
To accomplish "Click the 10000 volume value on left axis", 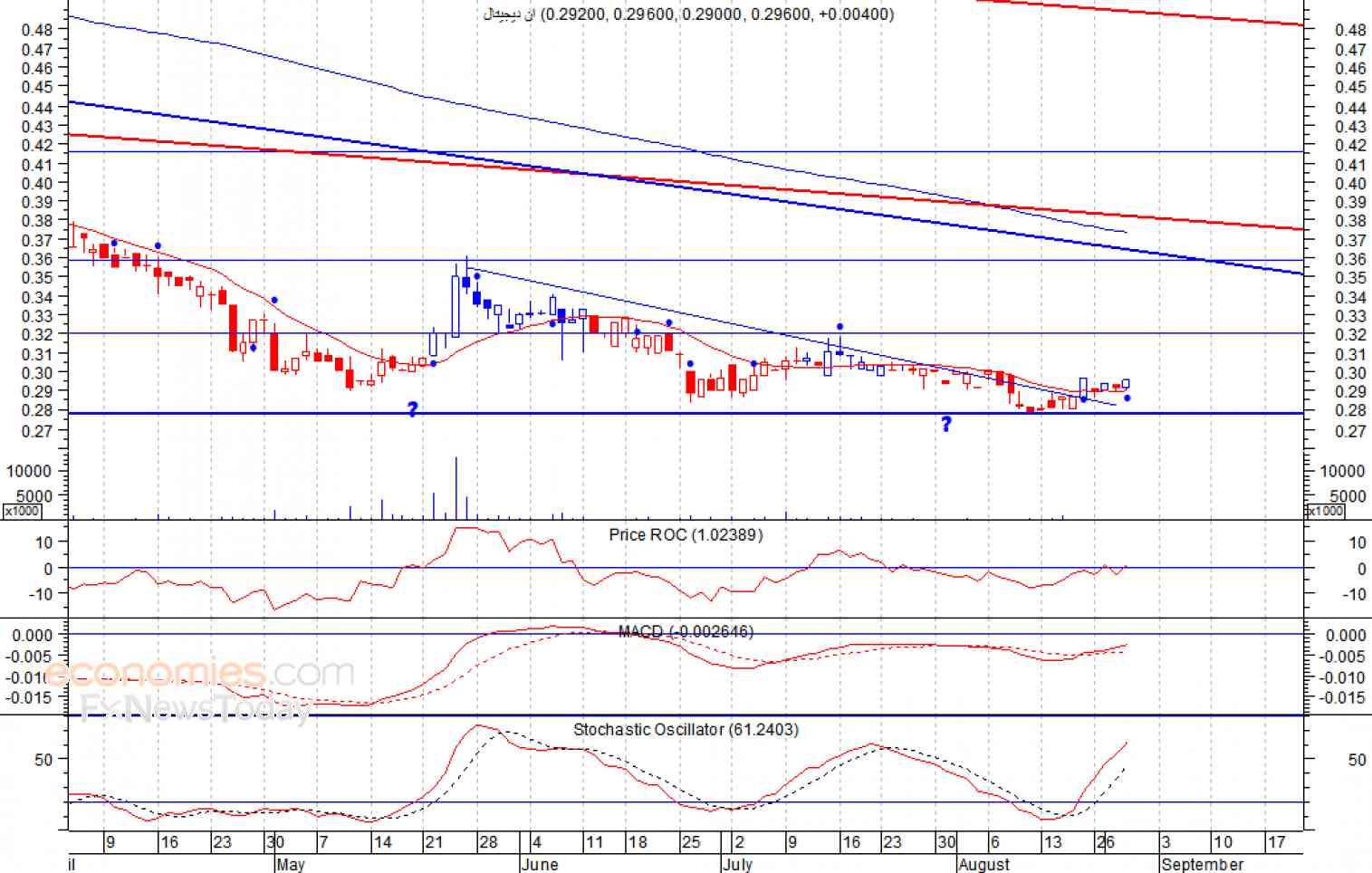I will point(28,471).
